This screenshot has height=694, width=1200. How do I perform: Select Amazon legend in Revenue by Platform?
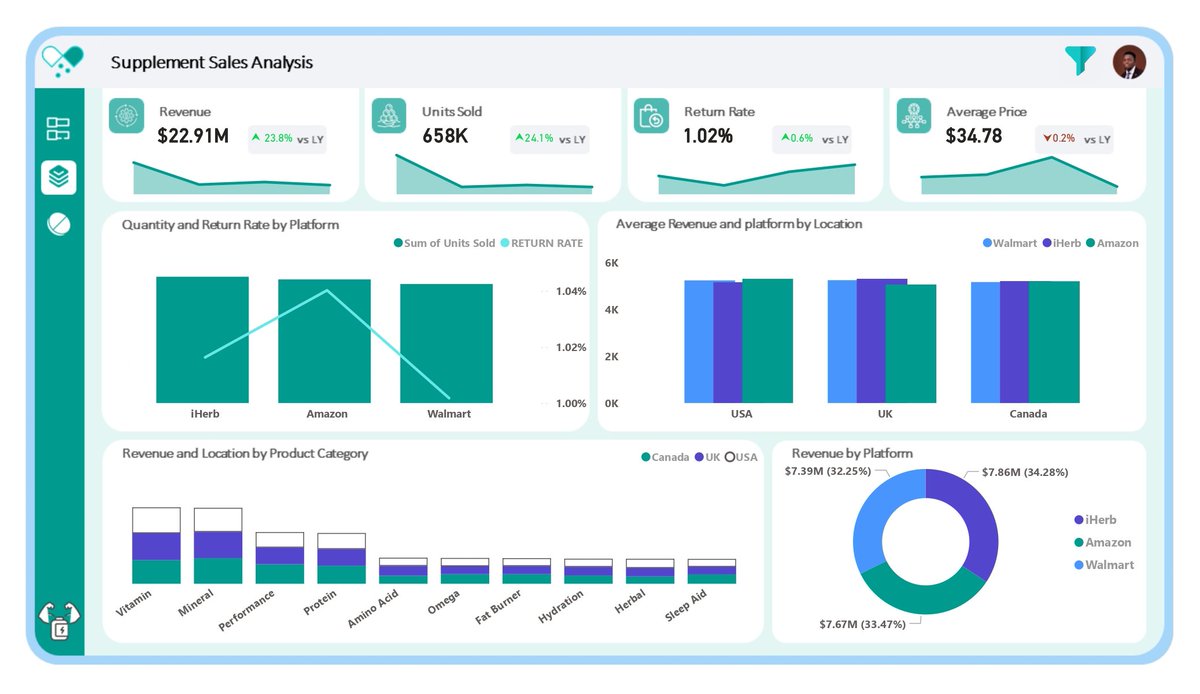point(1102,542)
